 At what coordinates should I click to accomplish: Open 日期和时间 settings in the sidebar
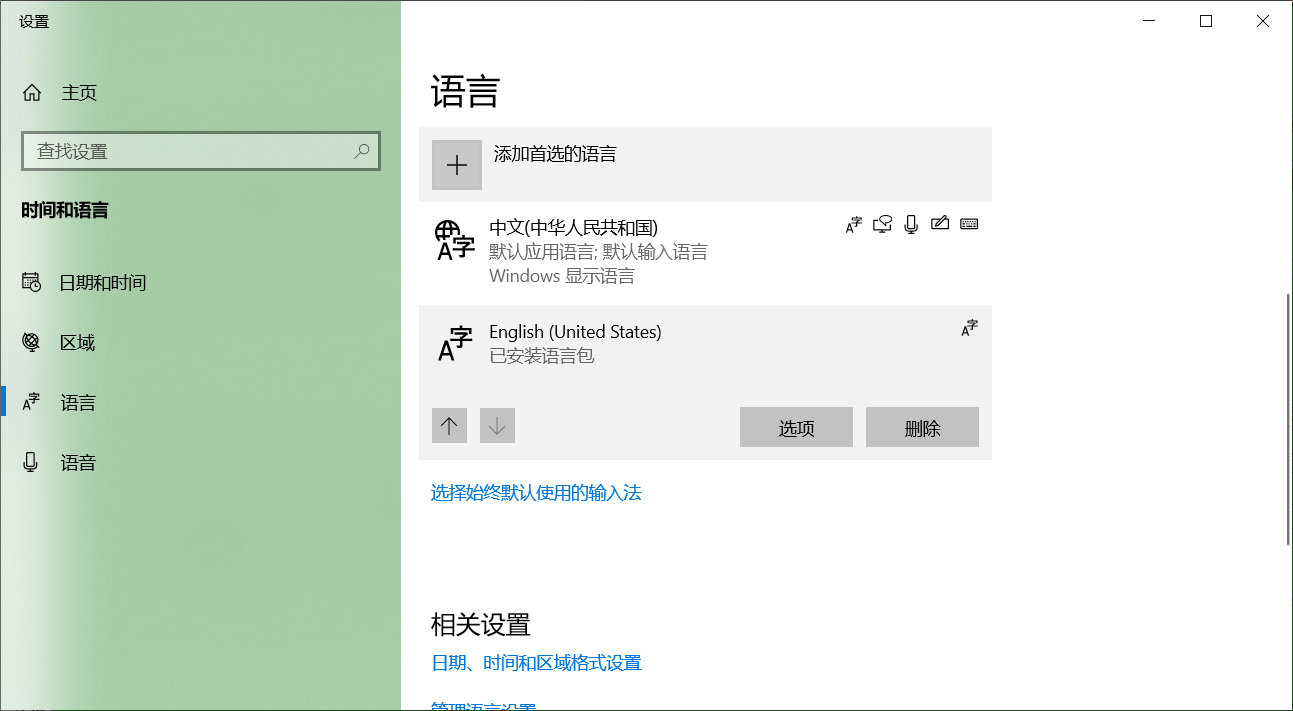[102, 282]
